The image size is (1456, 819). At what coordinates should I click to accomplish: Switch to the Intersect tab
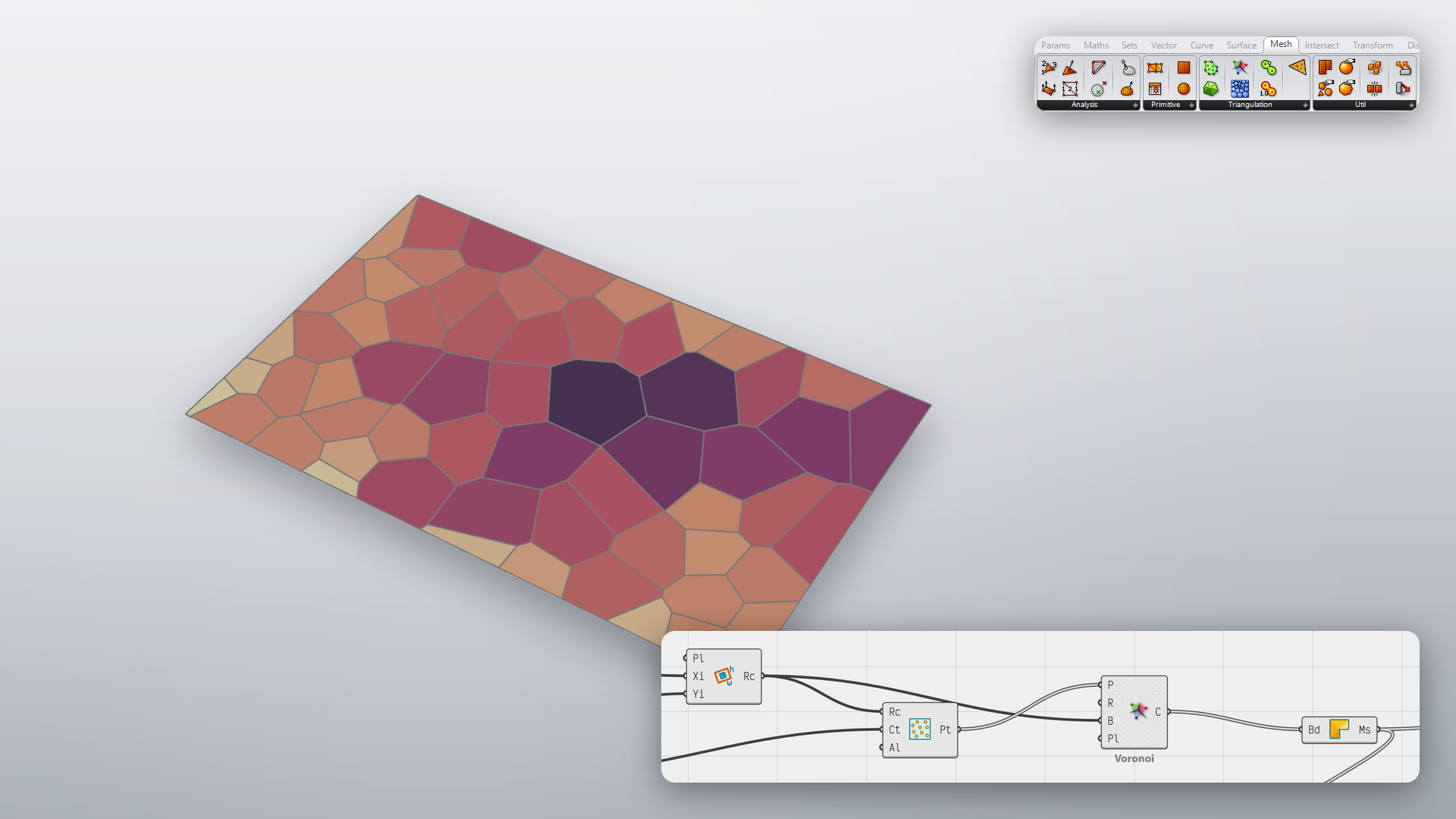point(1322,45)
